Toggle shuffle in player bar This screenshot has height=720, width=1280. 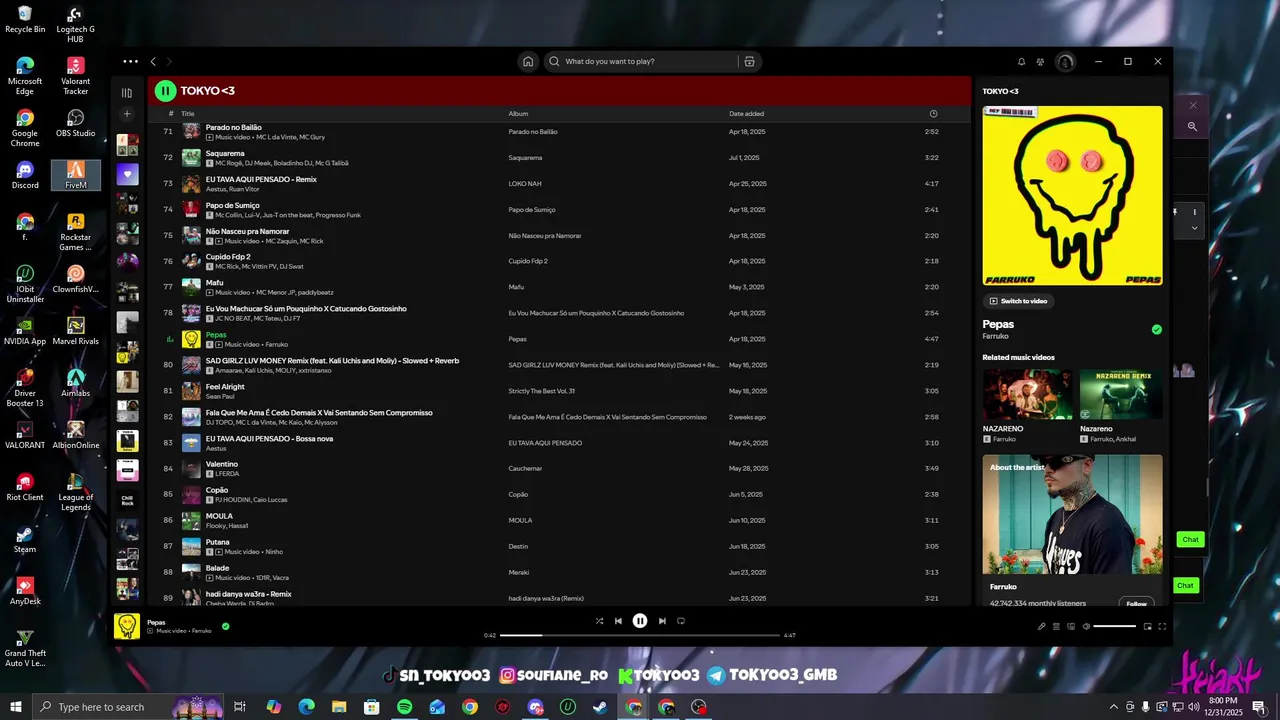click(599, 621)
